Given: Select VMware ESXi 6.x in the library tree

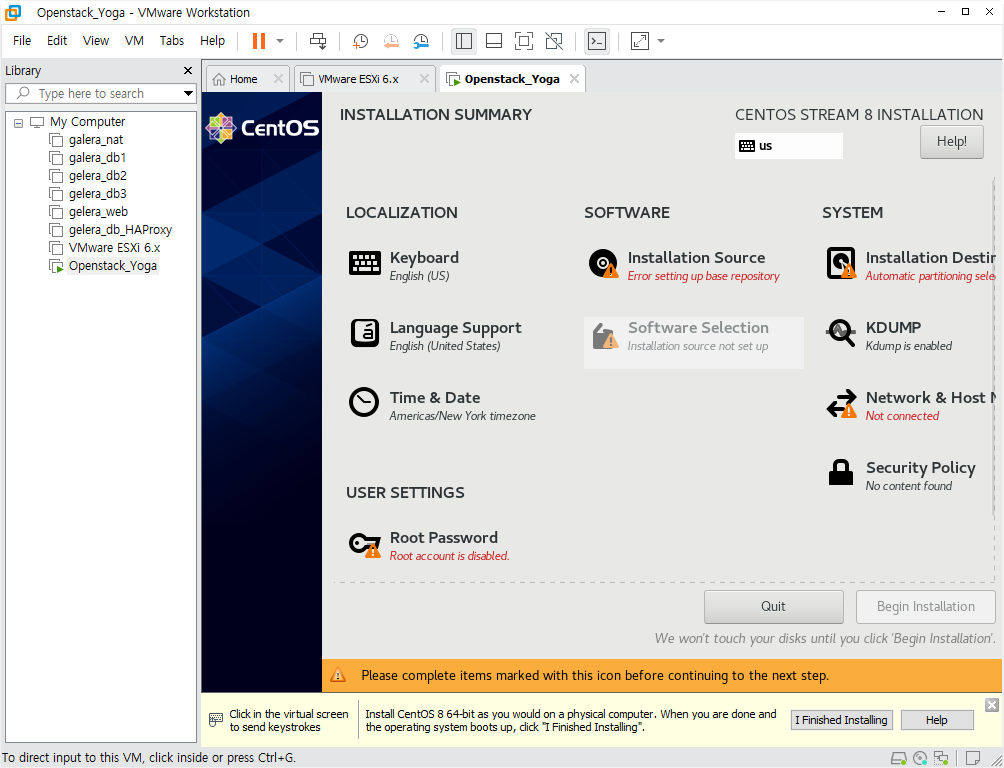Looking at the screenshot, I should [x=114, y=247].
